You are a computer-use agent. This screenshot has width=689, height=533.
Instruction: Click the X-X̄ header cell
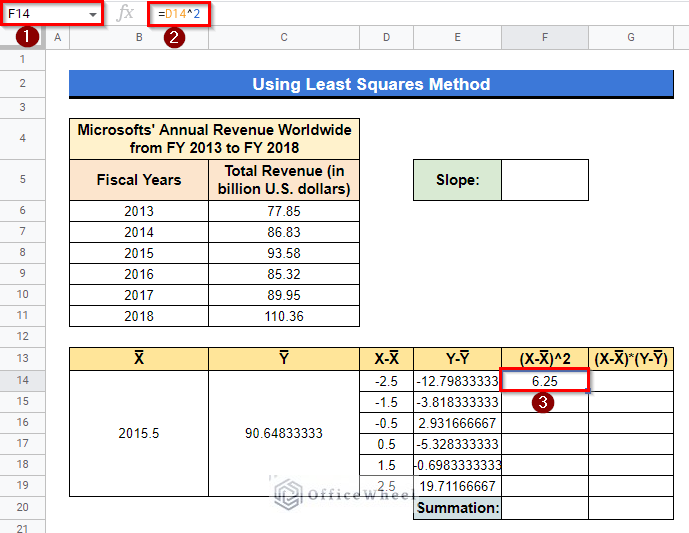[x=386, y=359]
